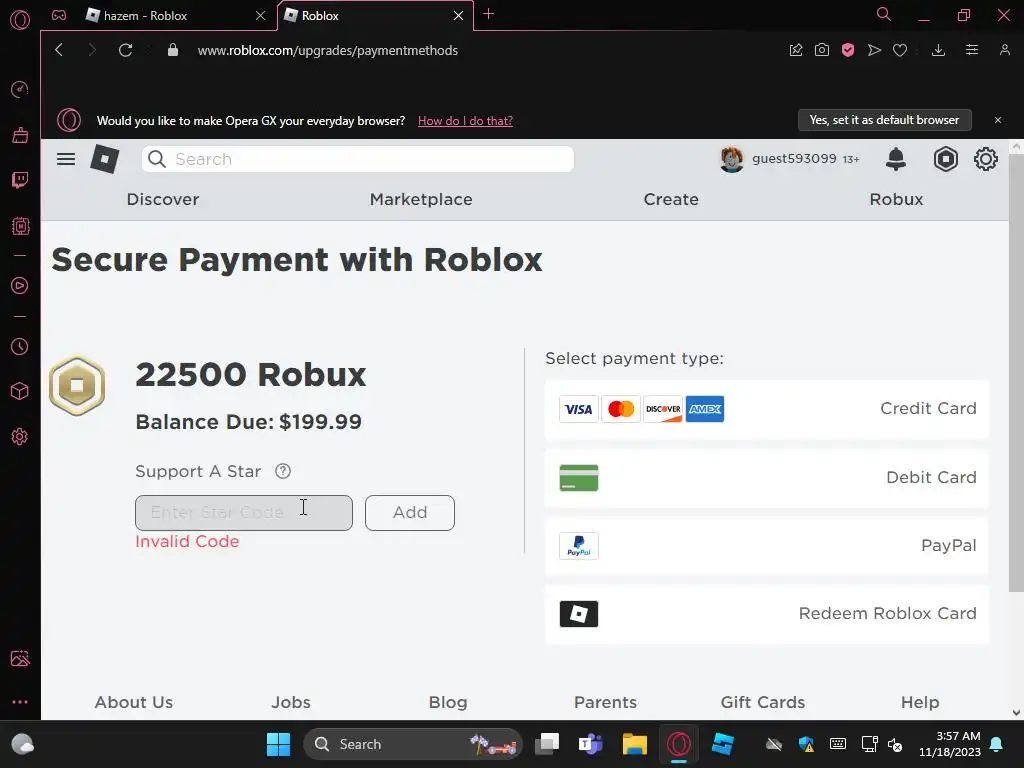Image resolution: width=1024 pixels, height=768 pixels.
Task: Open History clock sidebar icon
Action: [20, 346]
